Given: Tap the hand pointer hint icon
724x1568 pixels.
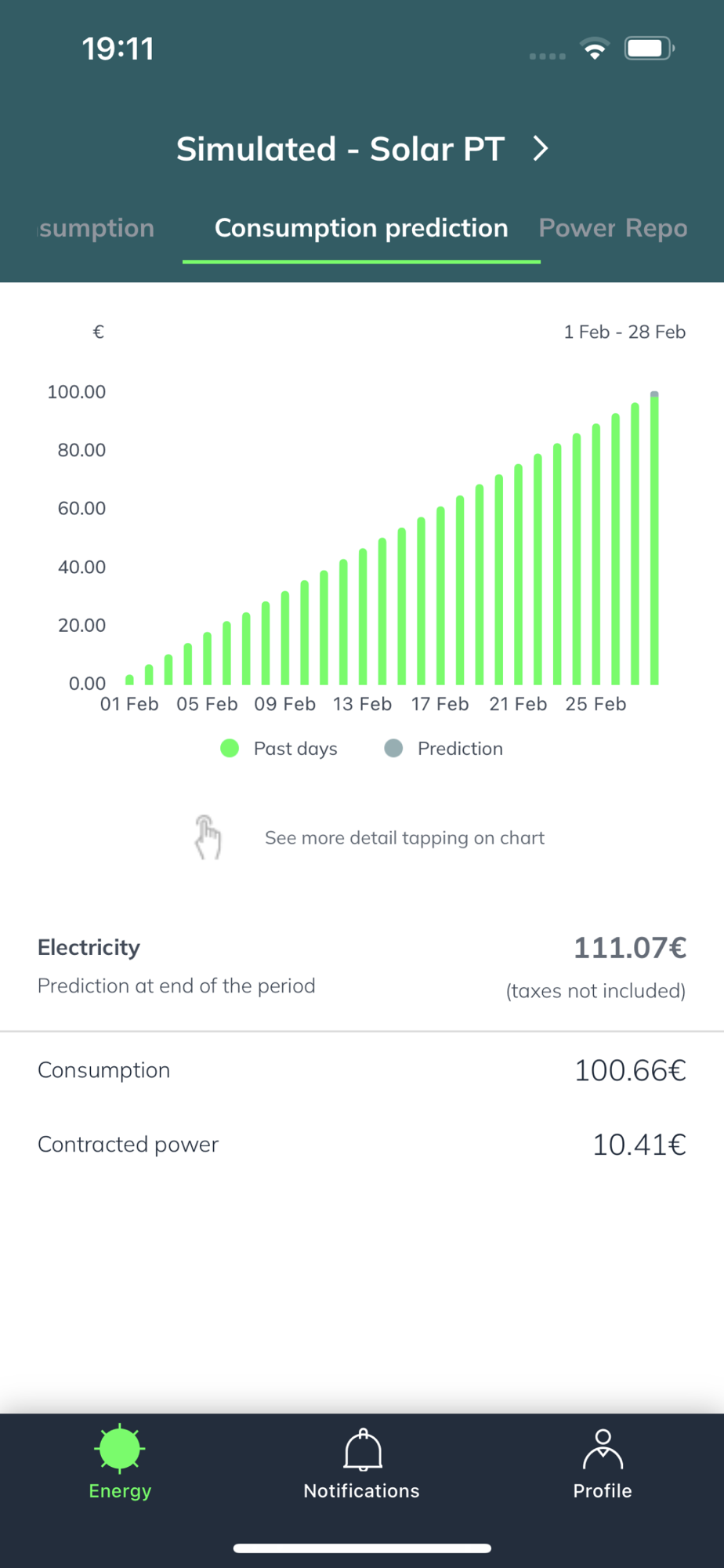Looking at the screenshot, I should (x=208, y=837).
